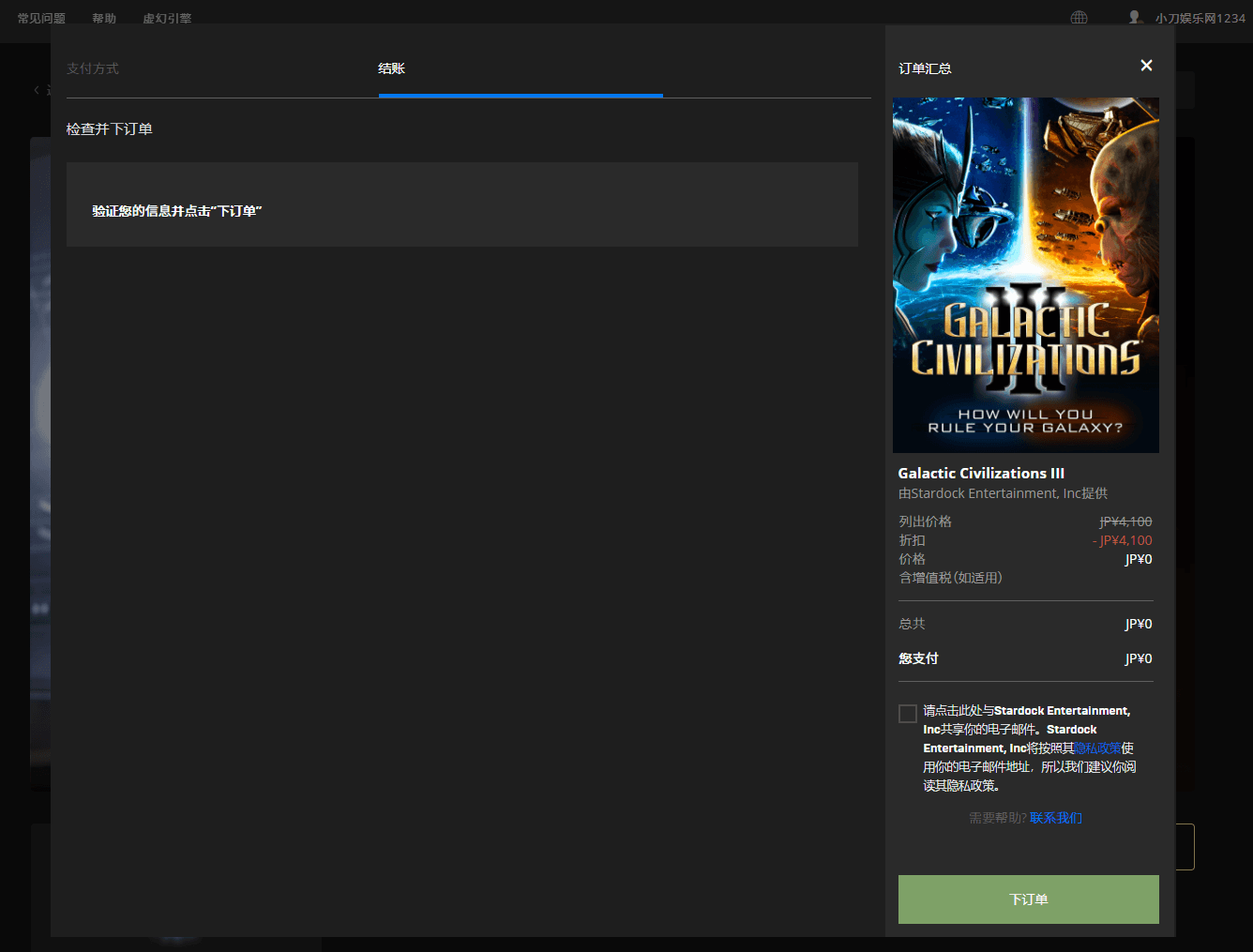Image resolution: width=1253 pixels, height=952 pixels.
Task: Click the discount amount - JP¥4,100
Action: point(1123,540)
